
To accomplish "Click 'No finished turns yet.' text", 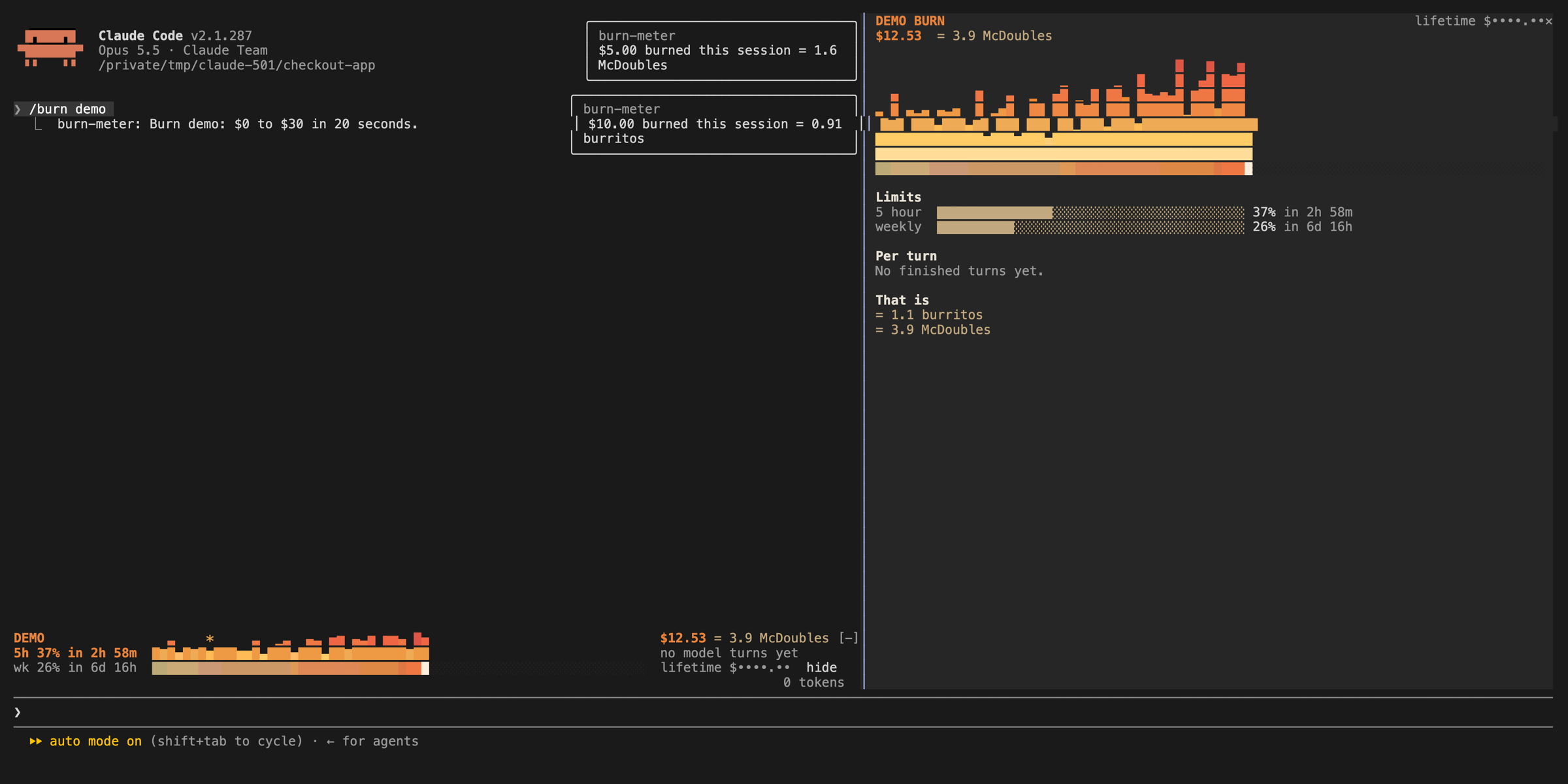I will (959, 271).
